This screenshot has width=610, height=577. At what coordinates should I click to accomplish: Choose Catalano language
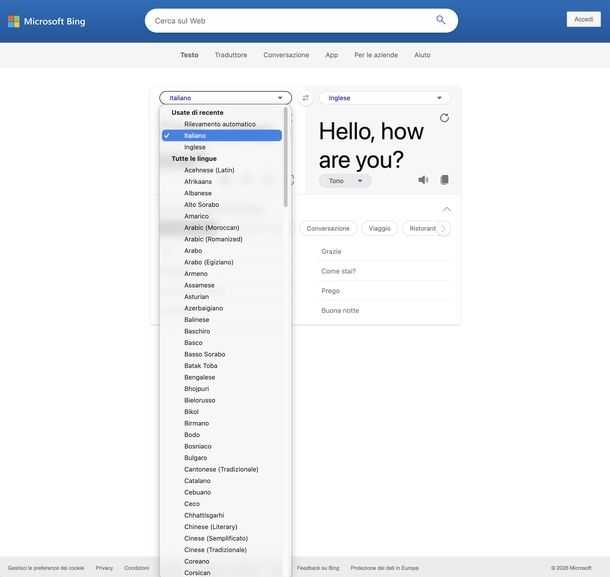222,481
